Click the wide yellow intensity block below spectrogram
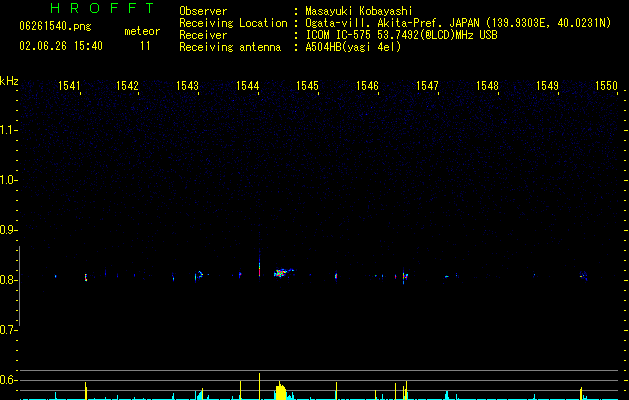 pyautogui.click(x=281, y=392)
